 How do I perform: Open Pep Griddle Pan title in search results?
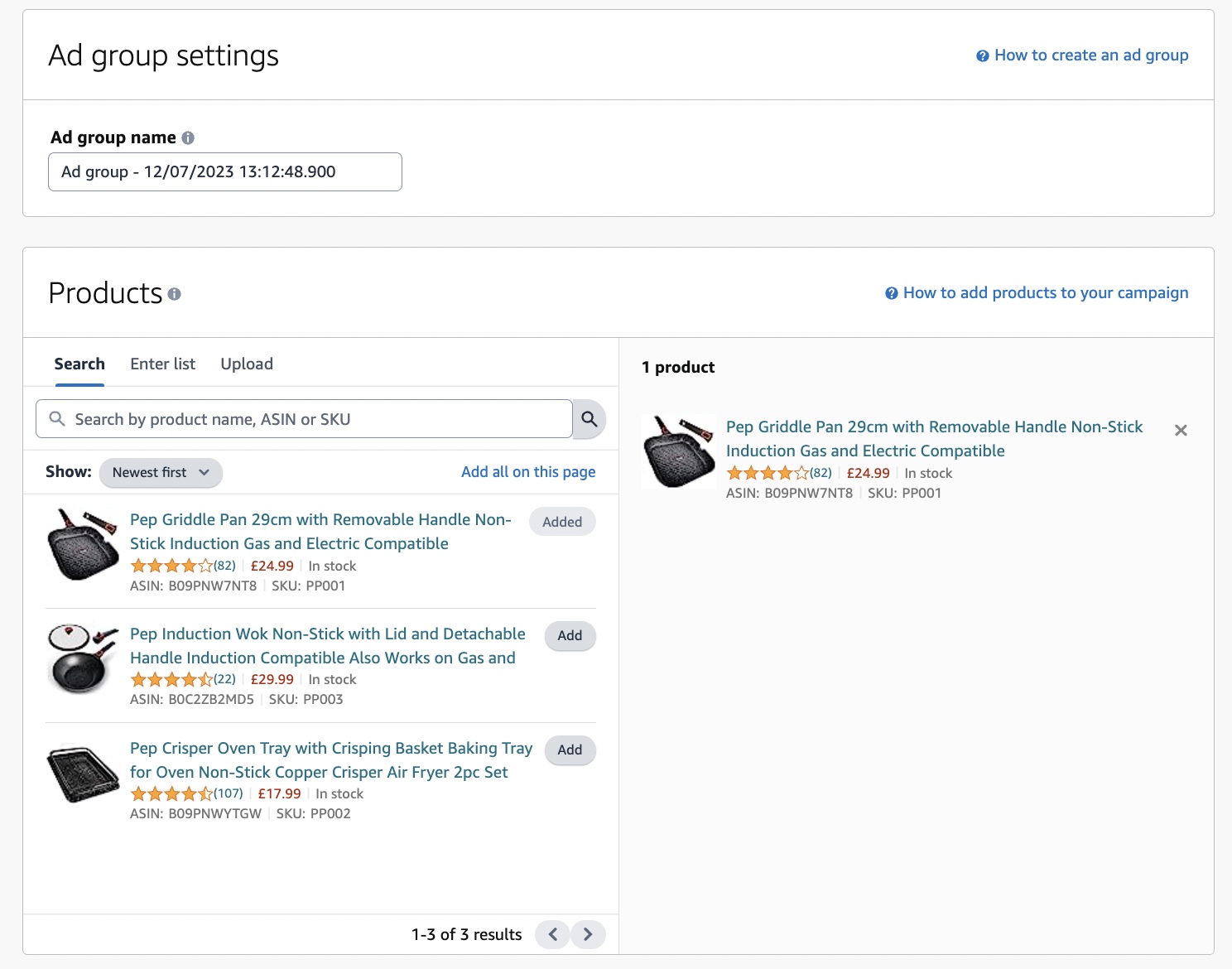click(320, 532)
